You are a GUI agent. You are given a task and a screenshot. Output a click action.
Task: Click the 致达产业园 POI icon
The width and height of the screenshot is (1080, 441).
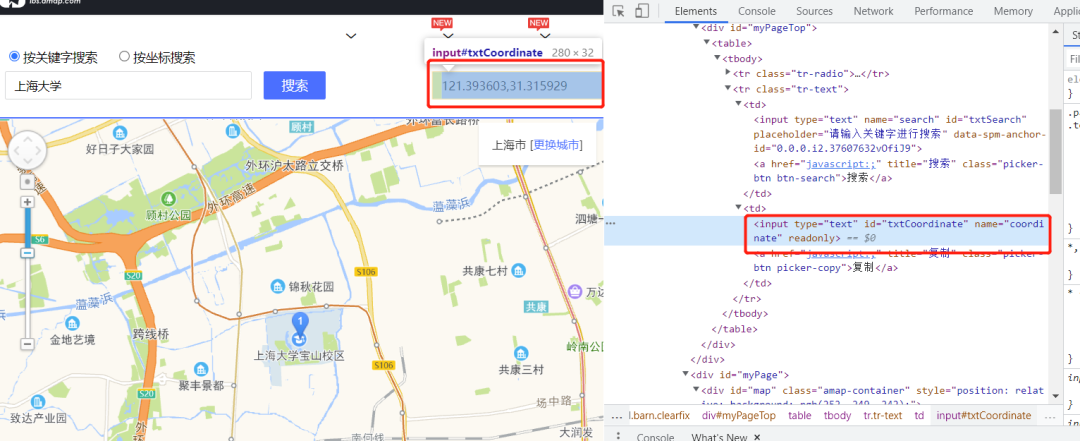(38, 401)
